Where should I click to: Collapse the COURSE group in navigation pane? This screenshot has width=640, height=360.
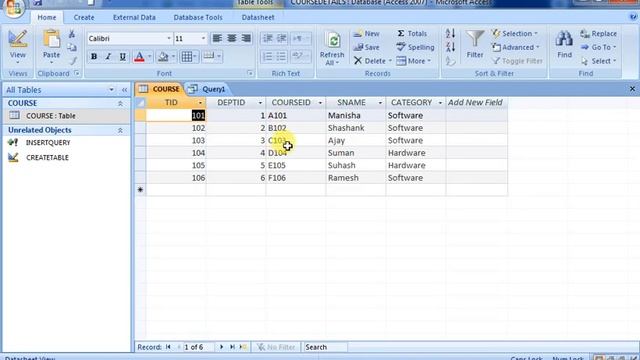click(120, 104)
